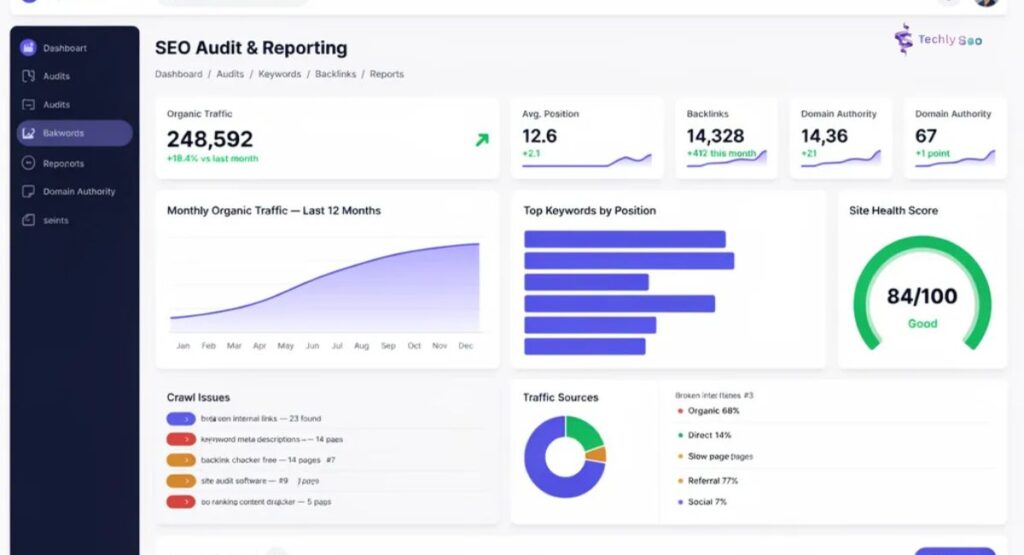The image size is (1024, 555).
Task: Select the highlighted Bakwords menu item
Action: pos(74,133)
